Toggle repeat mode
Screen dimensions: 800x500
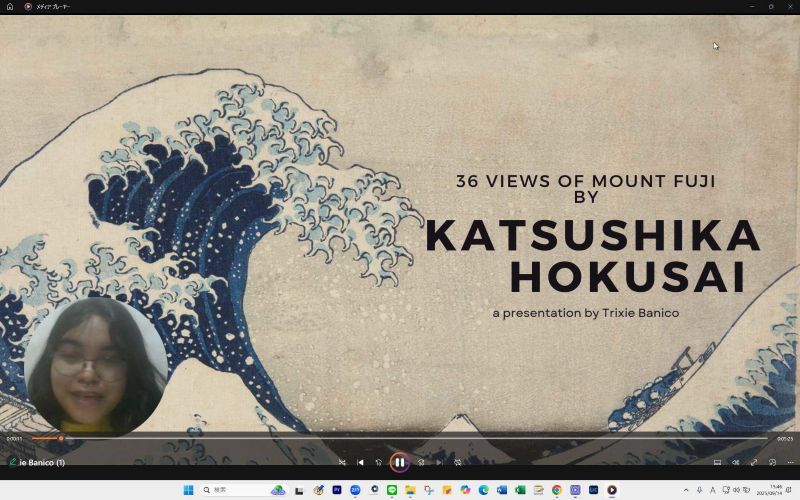point(458,462)
